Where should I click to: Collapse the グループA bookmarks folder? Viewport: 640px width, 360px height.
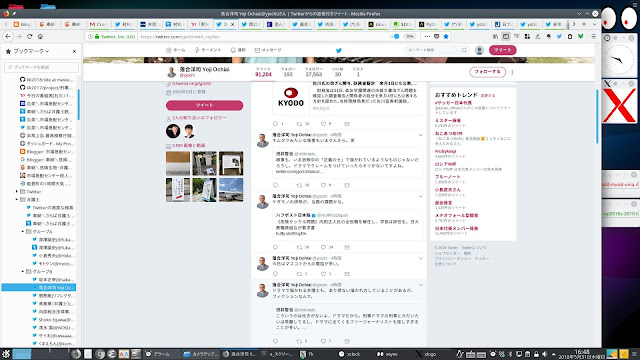[23, 231]
